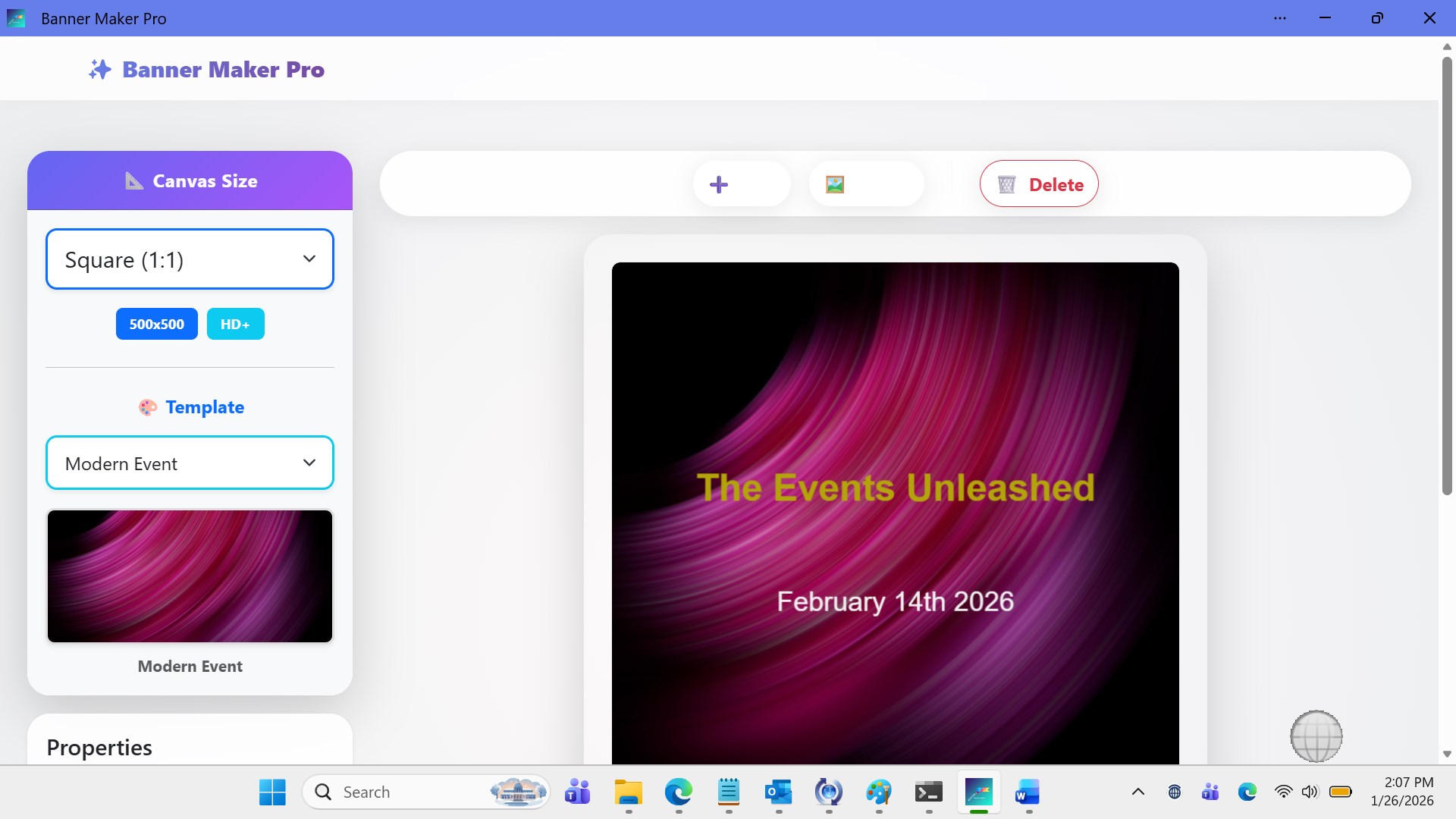Open File Explorer from the taskbar
Screen dimensions: 1456x819
click(628, 792)
